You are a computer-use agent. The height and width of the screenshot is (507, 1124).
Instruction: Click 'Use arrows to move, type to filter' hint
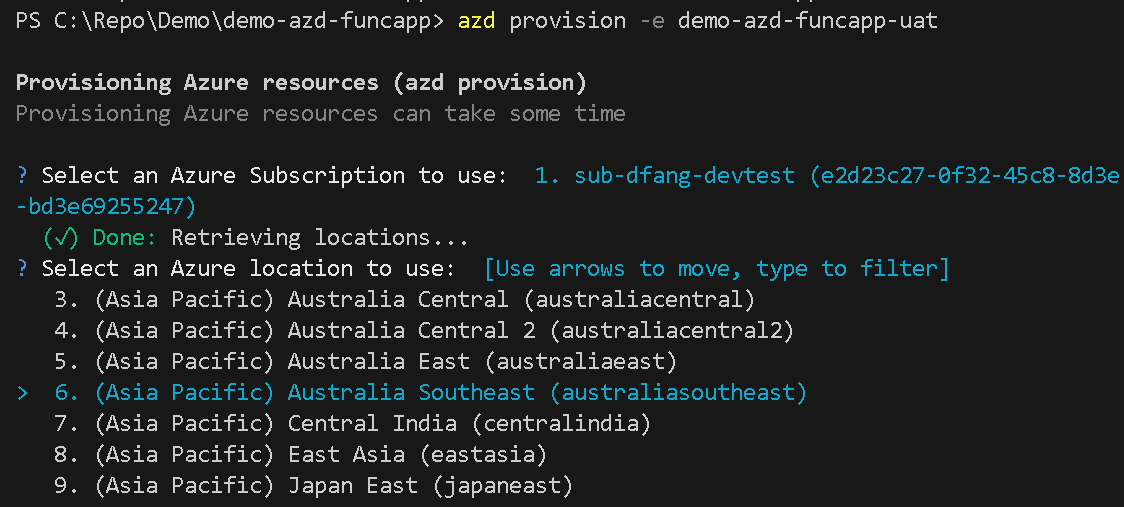point(717,269)
